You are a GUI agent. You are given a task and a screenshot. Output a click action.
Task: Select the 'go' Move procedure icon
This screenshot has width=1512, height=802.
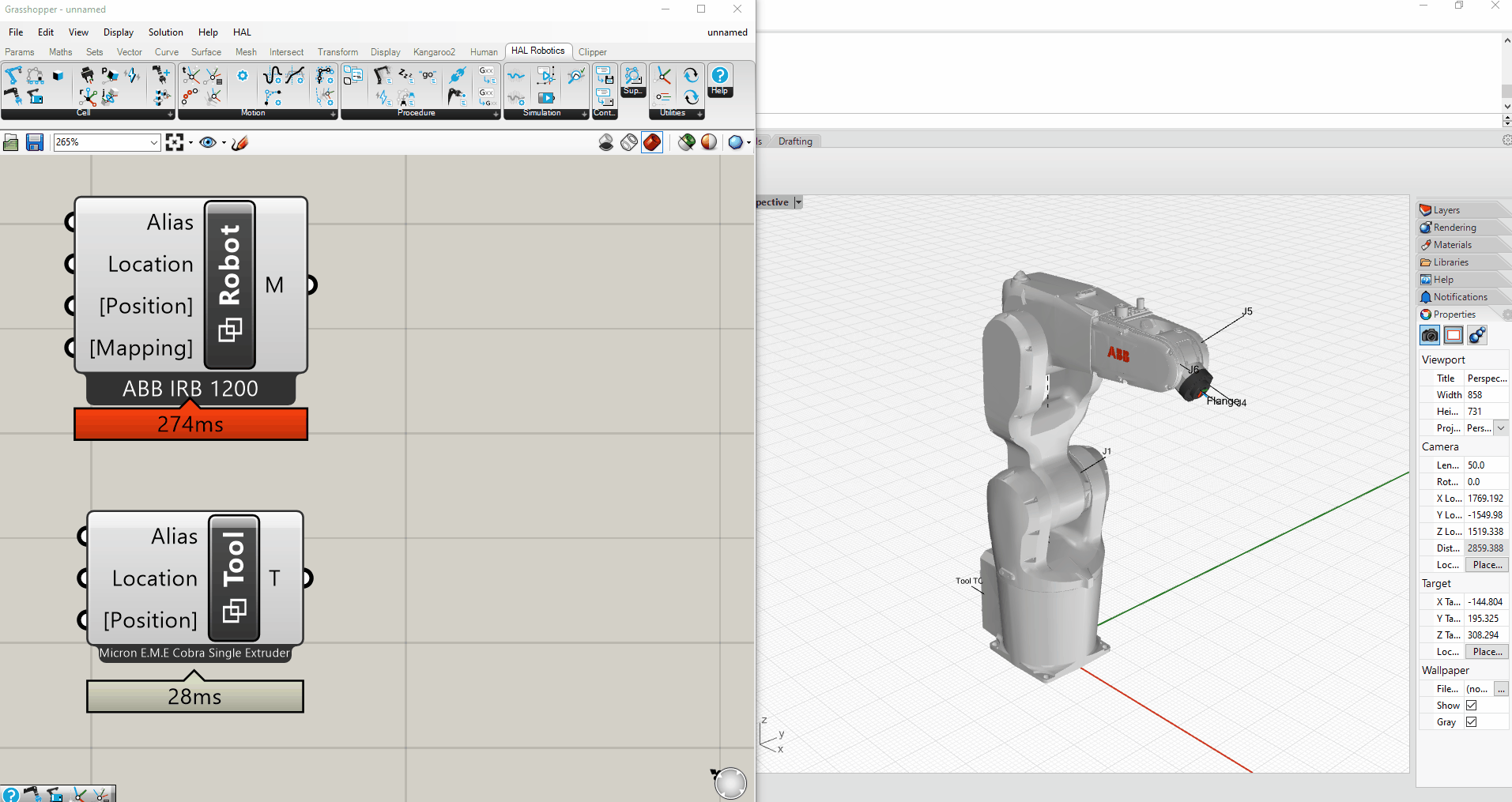click(x=428, y=76)
